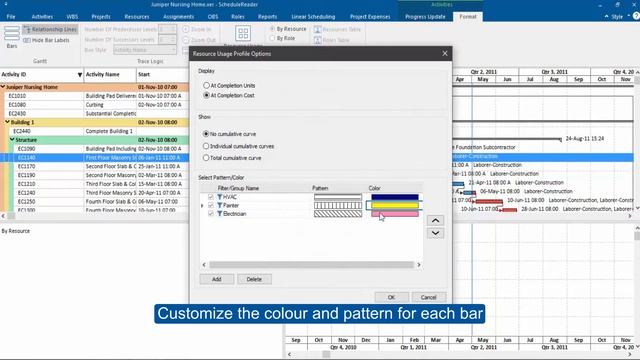Click the Painter vertical-lines pattern swatch
This screenshot has height=360, width=640.
[338, 205]
